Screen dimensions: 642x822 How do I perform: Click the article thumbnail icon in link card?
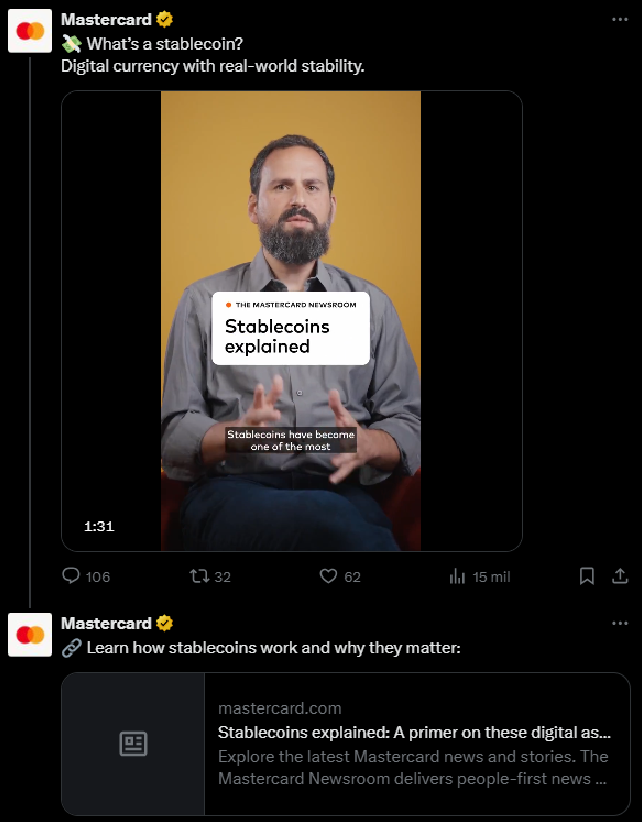[x=133, y=744]
